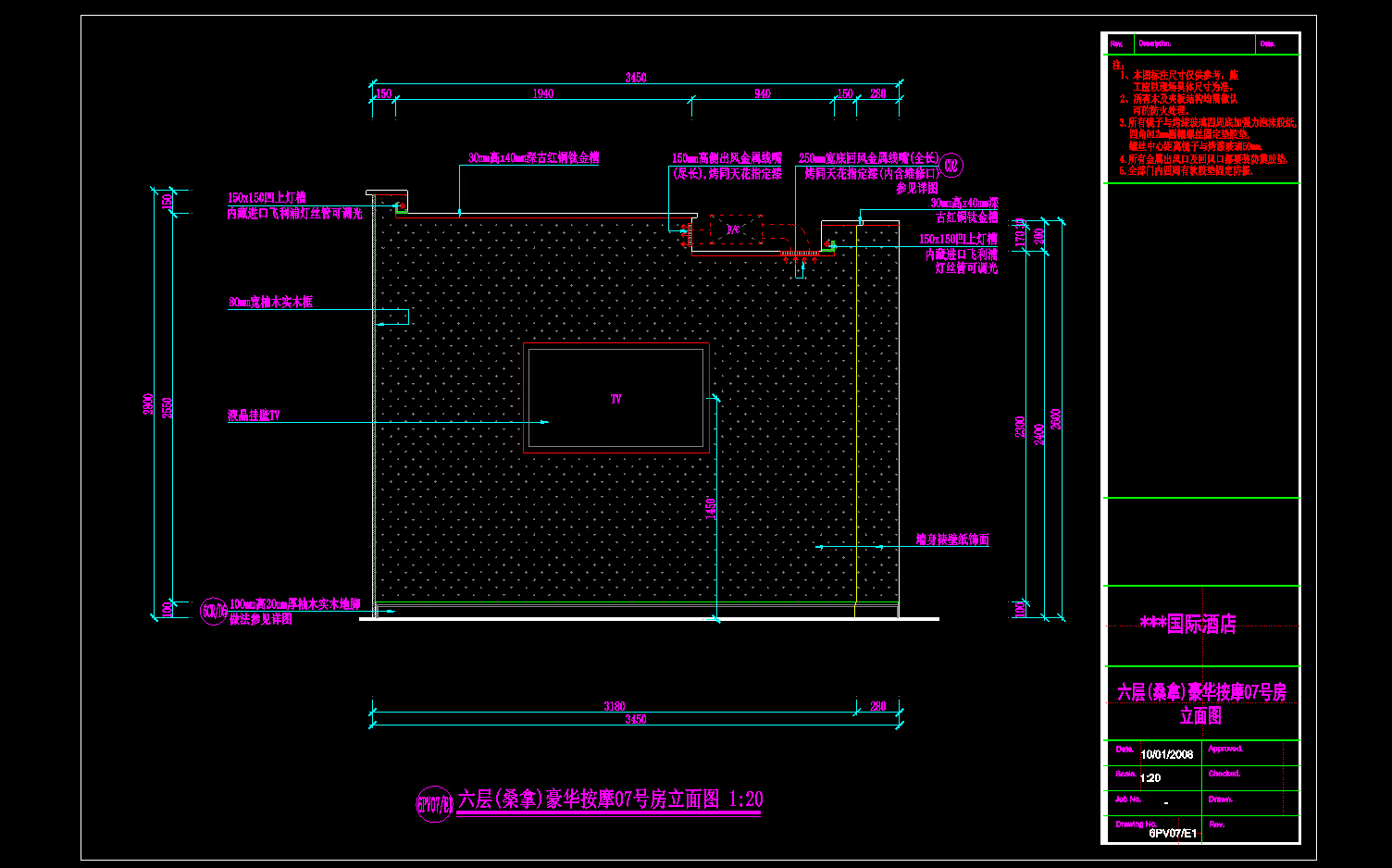
Task: Click note 4 about metal air outlets
Action: 1202,159
